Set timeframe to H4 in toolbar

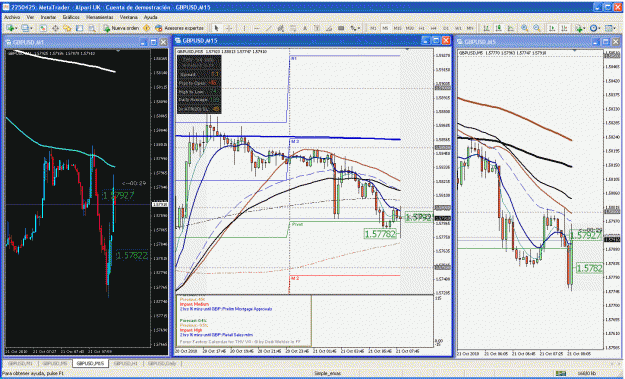pyautogui.click(x=434, y=28)
